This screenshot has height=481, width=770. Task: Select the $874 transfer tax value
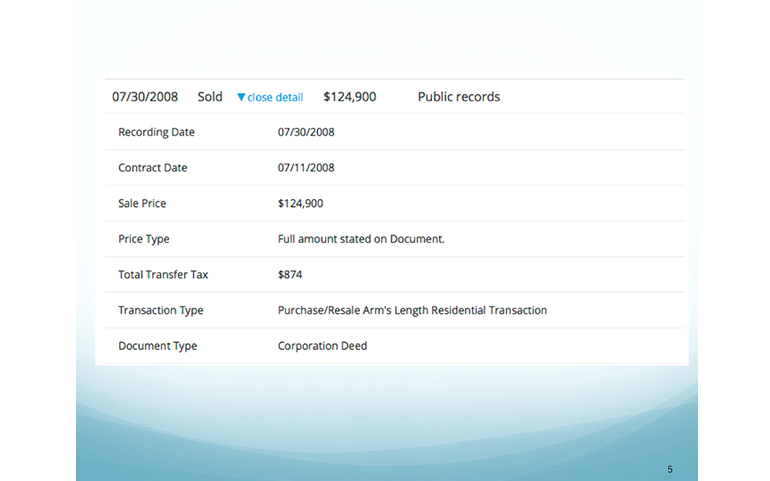[x=290, y=274]
